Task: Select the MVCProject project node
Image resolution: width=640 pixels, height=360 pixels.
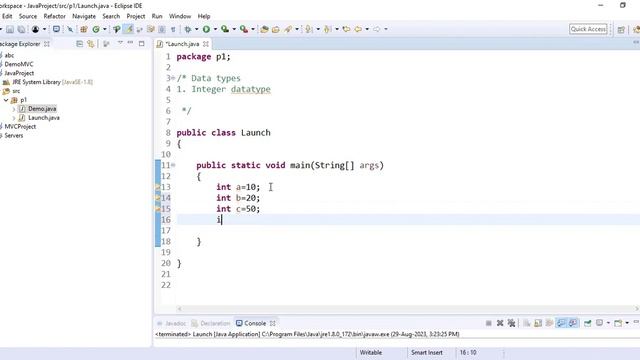Action: 20,127
